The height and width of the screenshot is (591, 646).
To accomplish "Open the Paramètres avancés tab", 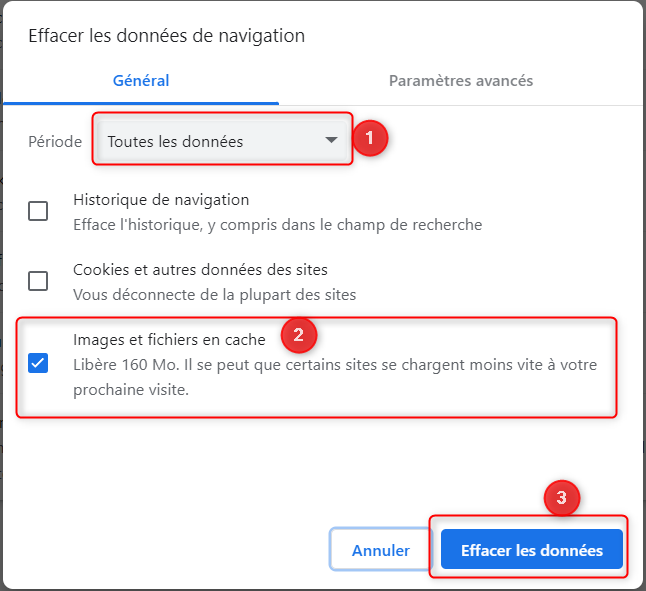I will click(x=461, y=81).
